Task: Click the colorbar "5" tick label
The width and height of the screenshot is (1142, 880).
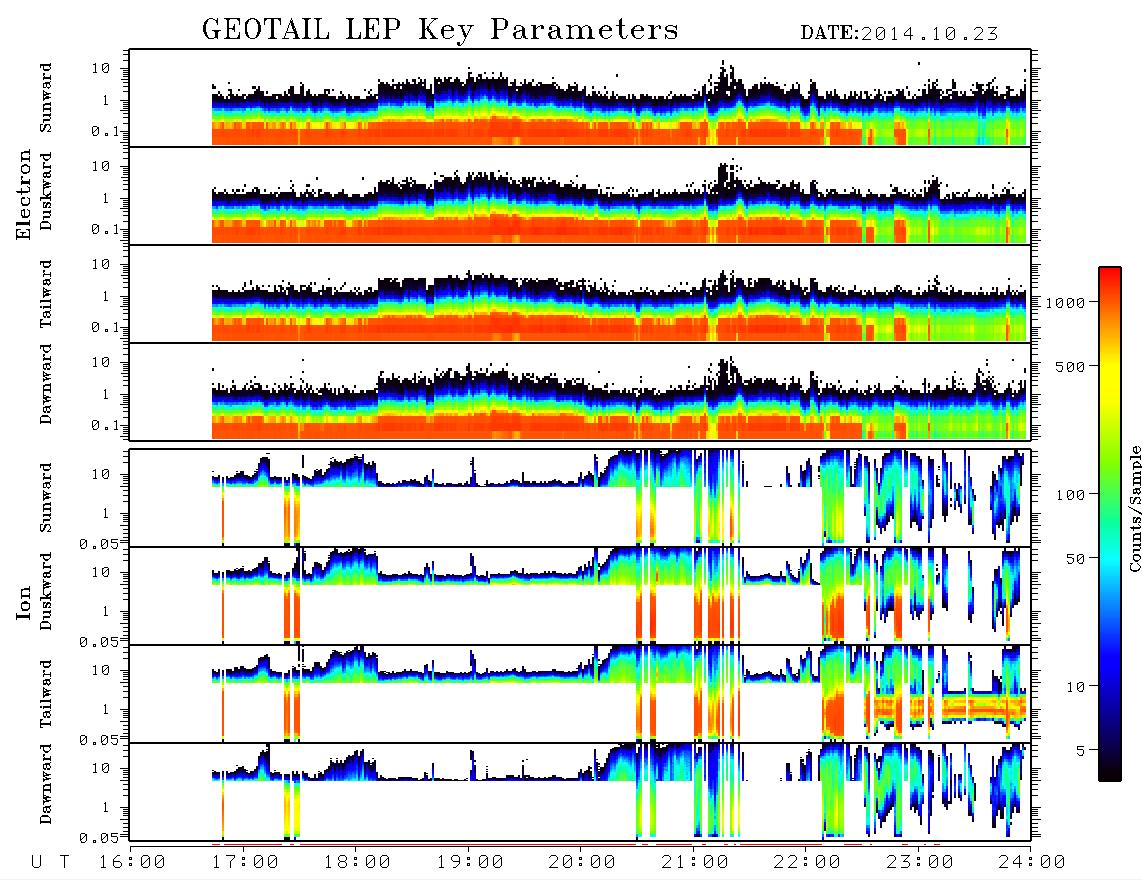Action: 1081,750
